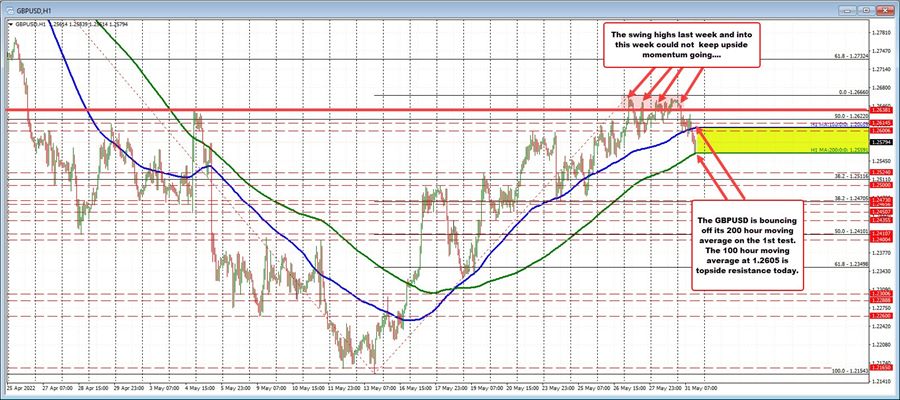Click the red 1.22600 price level tag

coord(880,316)
